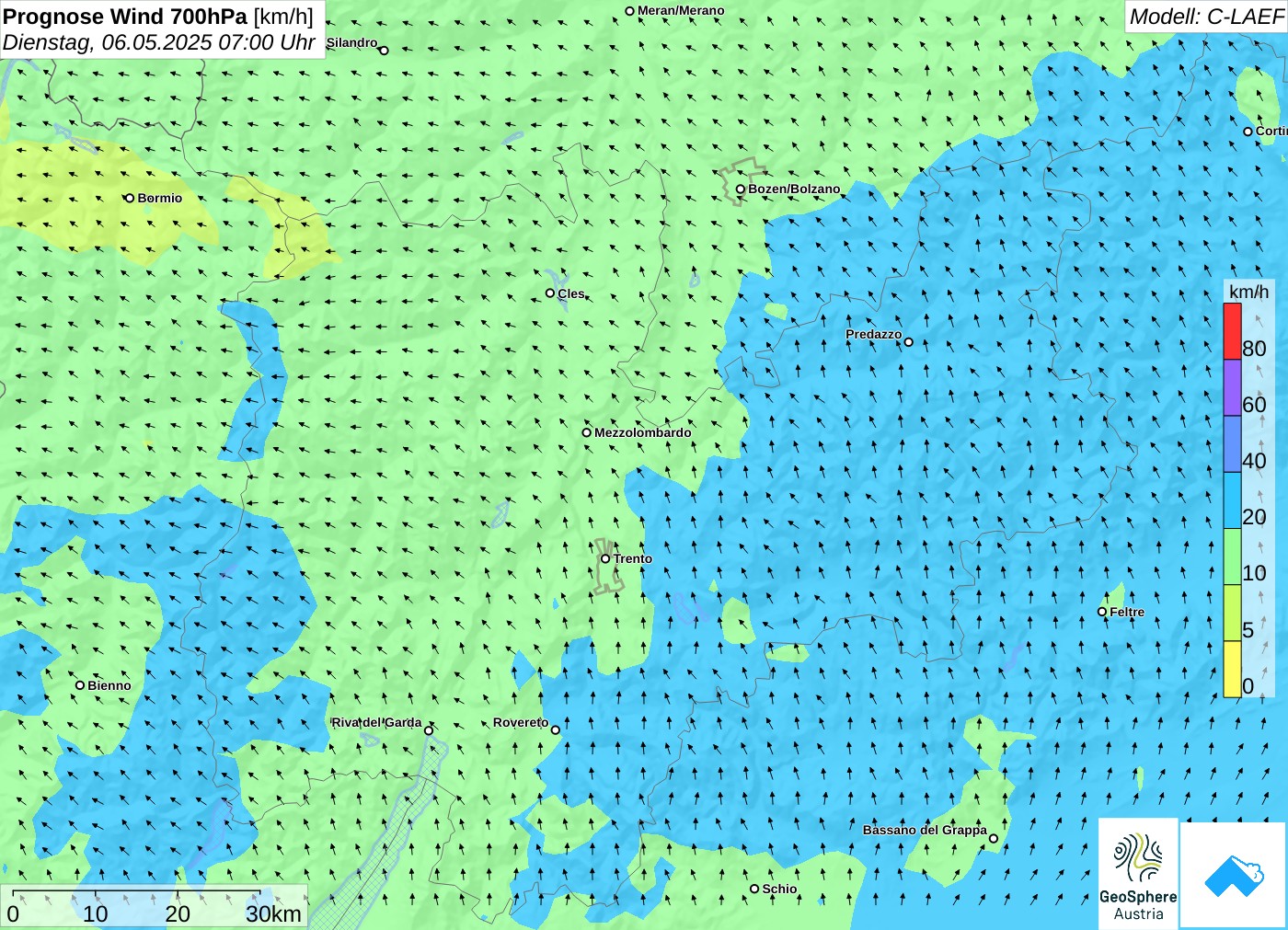This screenshot has width=1288, height=930.
Task: Pick the yellow 0–5 km/h legend swatch
Action: point(1232,668)
